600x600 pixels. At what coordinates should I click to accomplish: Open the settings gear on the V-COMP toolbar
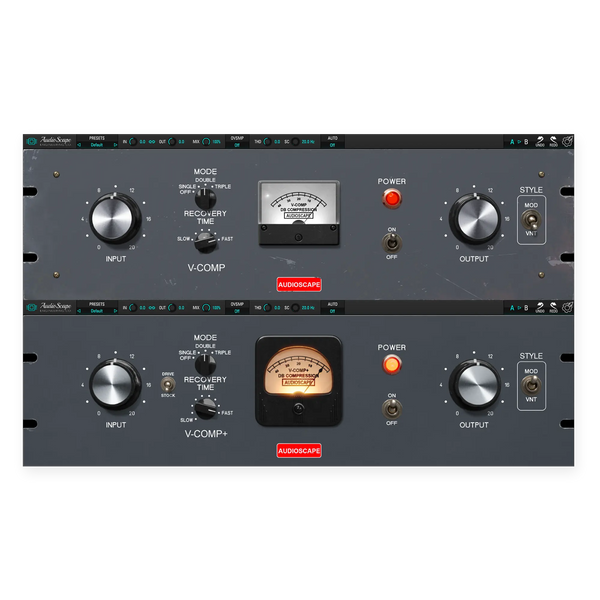567,141
